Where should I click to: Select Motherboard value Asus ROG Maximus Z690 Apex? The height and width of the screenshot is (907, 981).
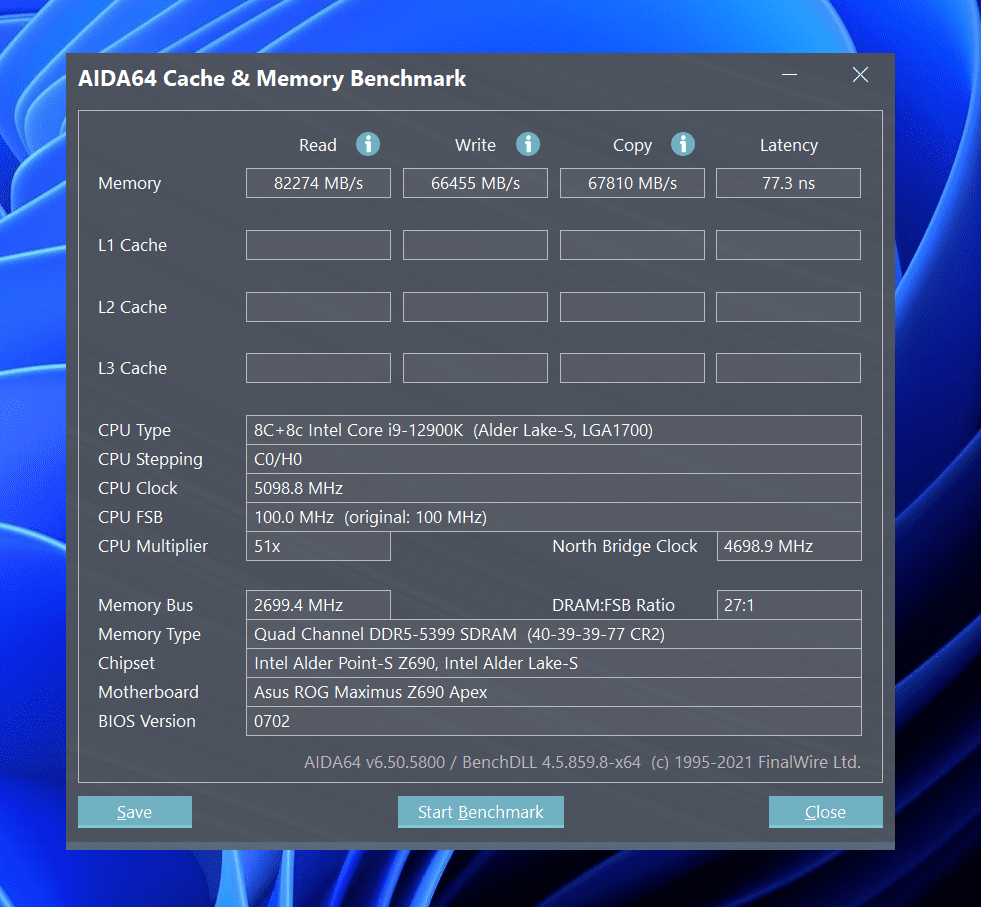[x=554, y=692]
